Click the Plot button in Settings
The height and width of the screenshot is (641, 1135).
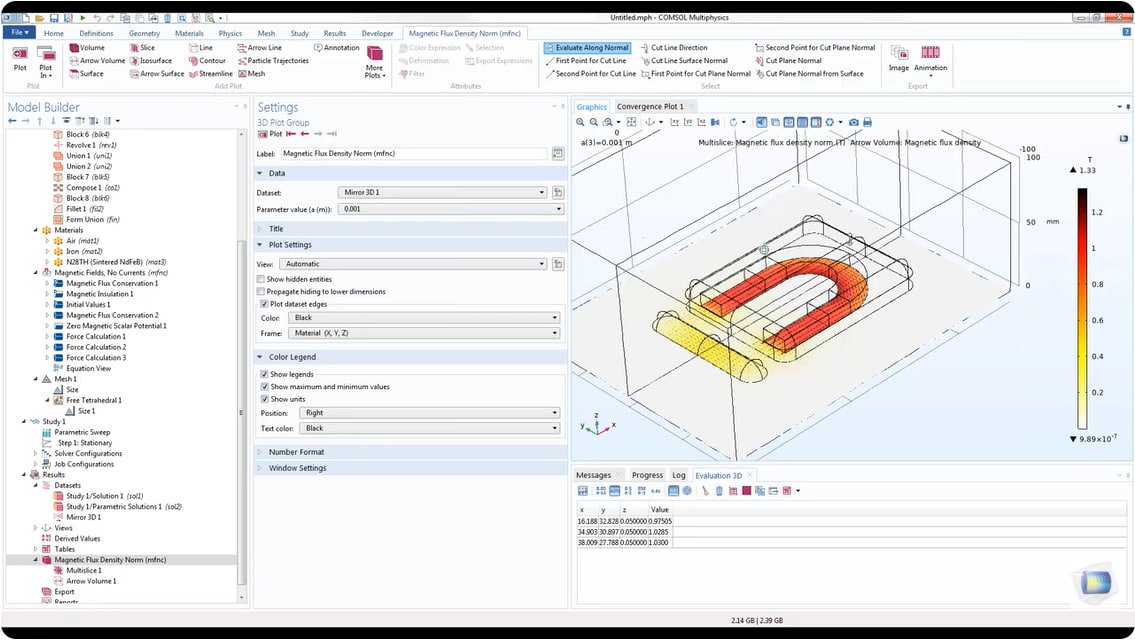[x=270, y=134]
